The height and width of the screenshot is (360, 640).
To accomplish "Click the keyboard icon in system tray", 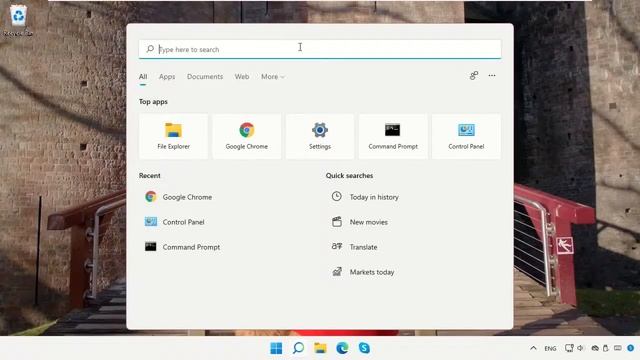I will [x=618, y=348].
